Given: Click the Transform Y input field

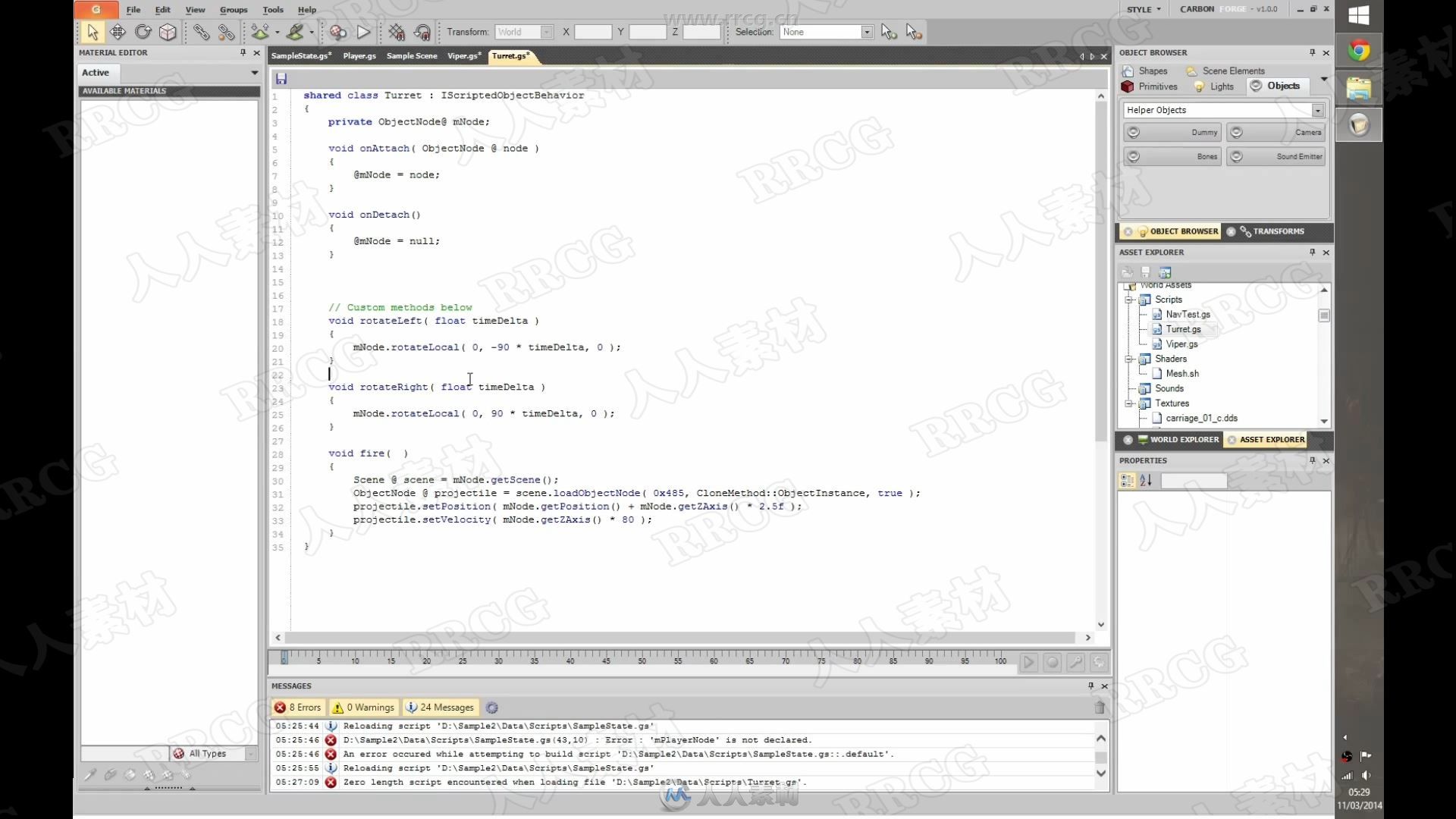Looking at the screenshot, I should click(648, 32).
